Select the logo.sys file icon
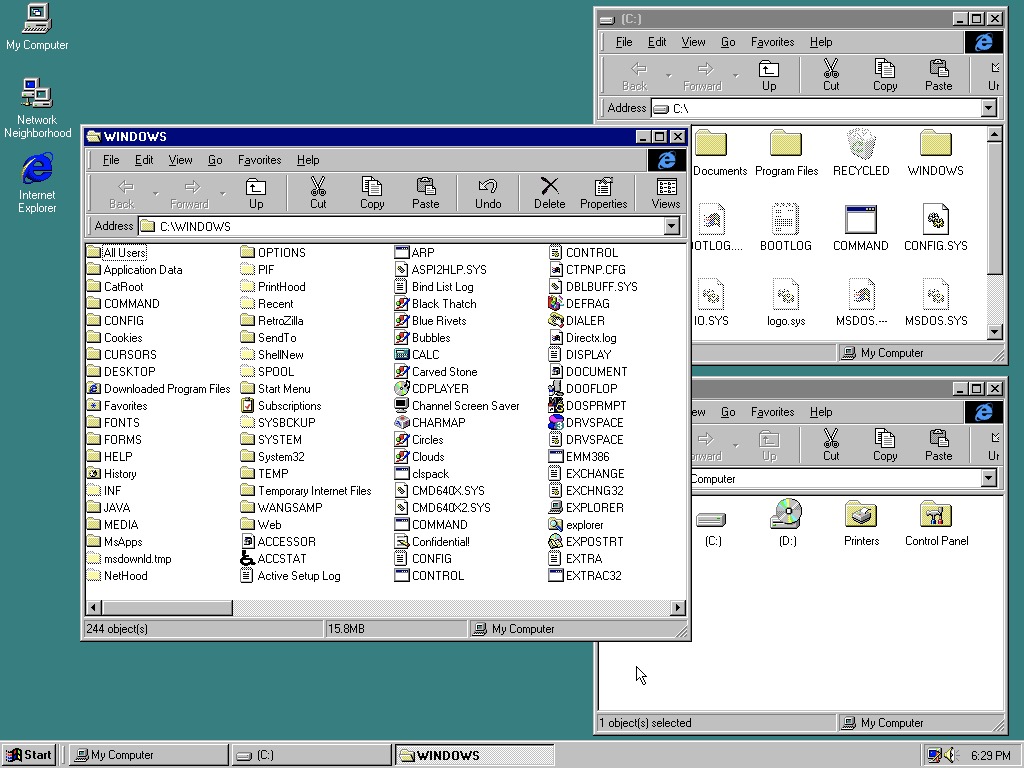Image resolution: width=1024 pixels, height=768 pixels. click(786, 303)
